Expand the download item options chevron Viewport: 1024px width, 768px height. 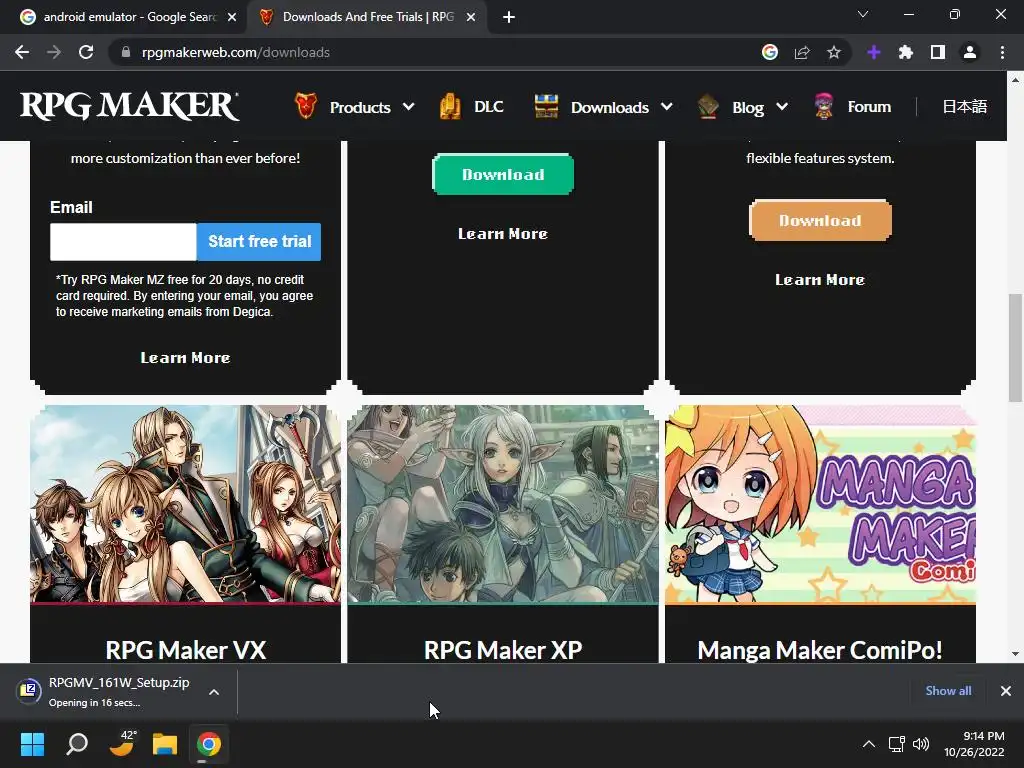(x=214, y=692)
